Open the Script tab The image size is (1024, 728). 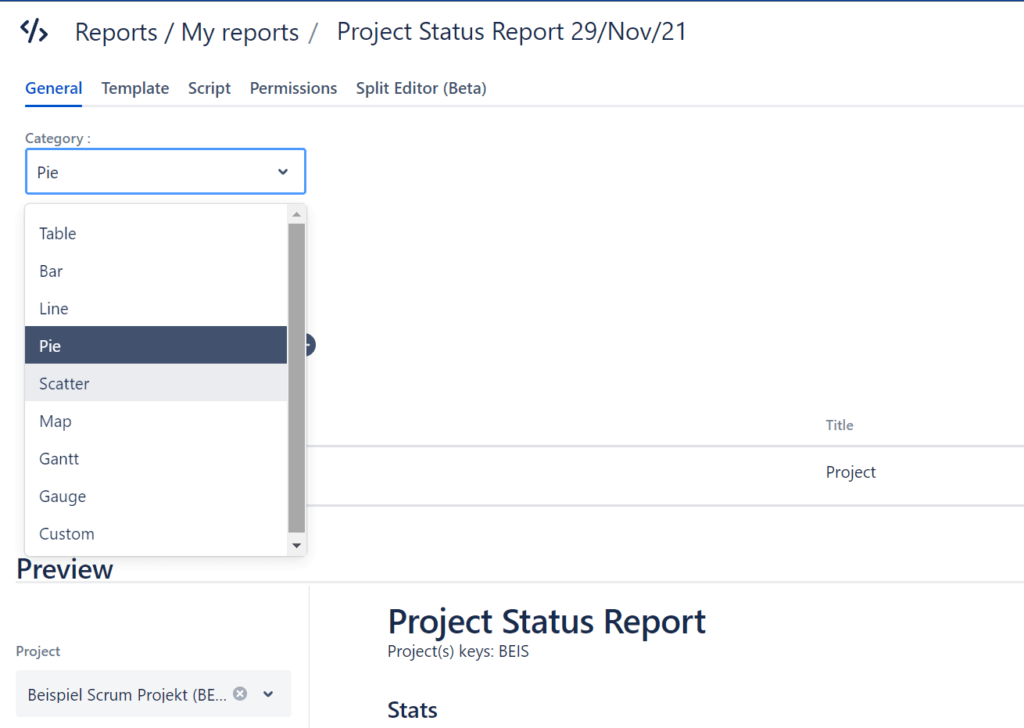tap(209, 88)
